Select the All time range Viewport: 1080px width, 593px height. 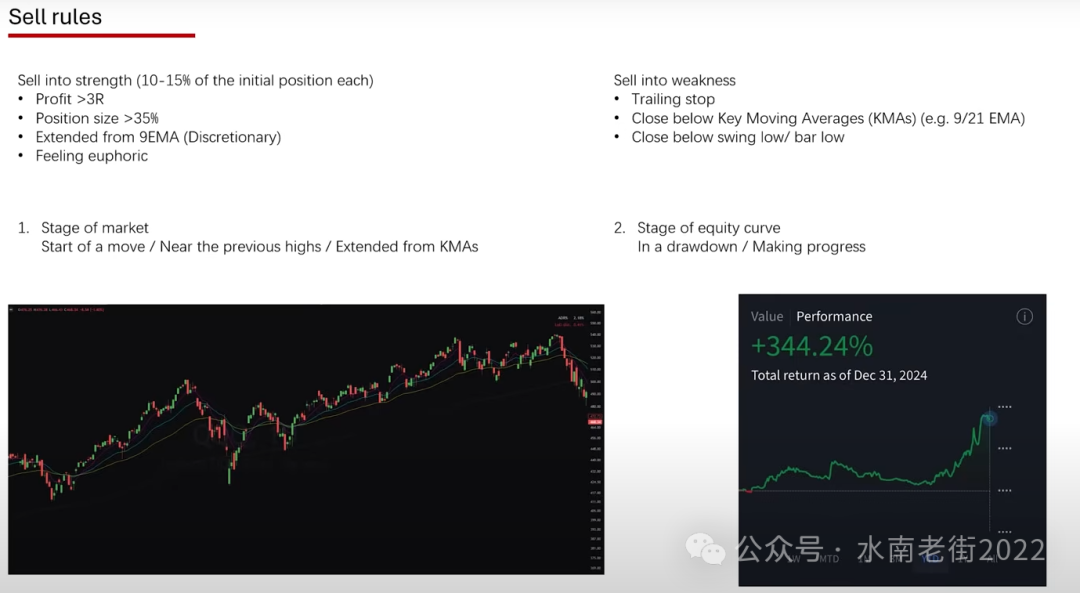click(x=992, y=559)
